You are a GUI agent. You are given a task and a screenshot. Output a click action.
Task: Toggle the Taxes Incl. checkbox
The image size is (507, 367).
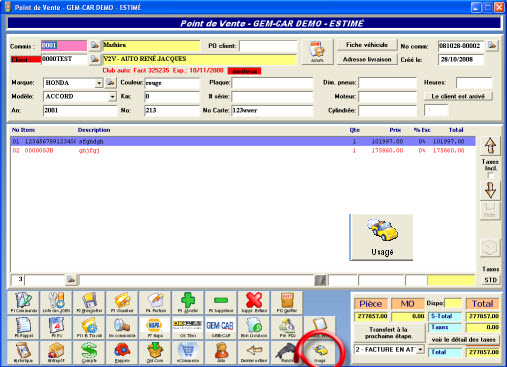pyautogui.click(x=490, y=175)
